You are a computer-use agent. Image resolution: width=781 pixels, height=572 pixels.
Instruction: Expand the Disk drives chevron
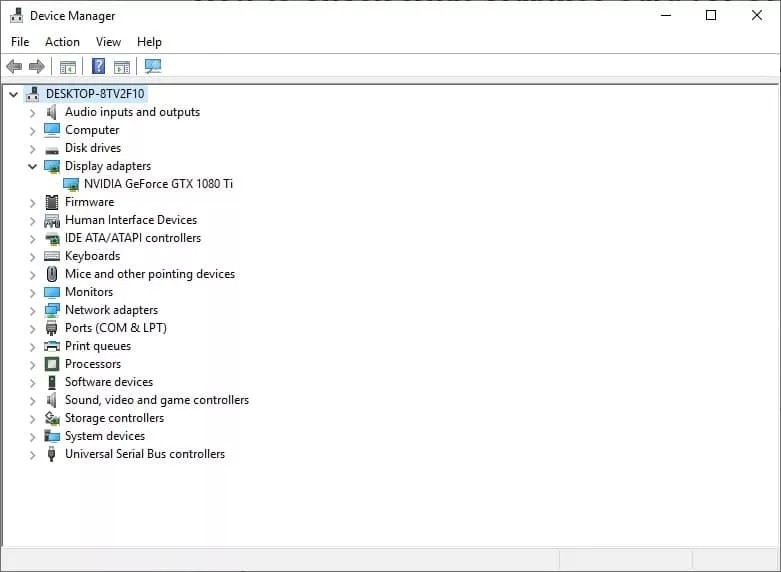pyautogui.click(x=32, y=149)
